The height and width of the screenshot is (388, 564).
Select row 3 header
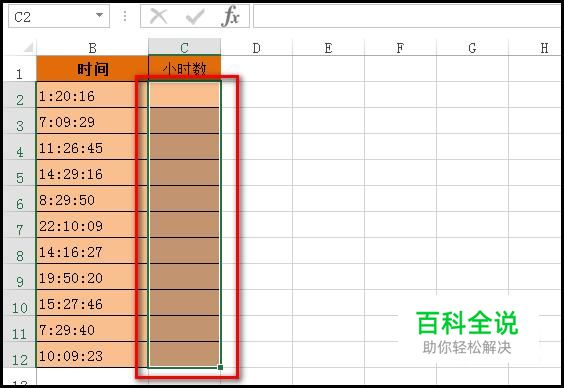20,120
